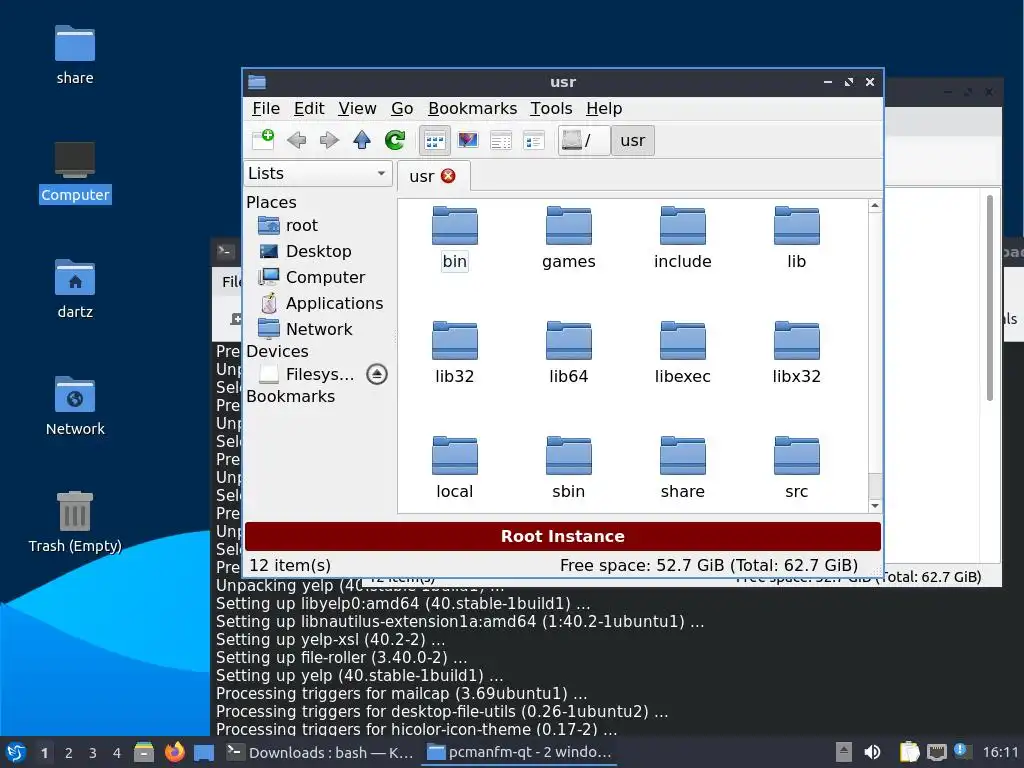Select the lib folder

(x=797, y=238)
